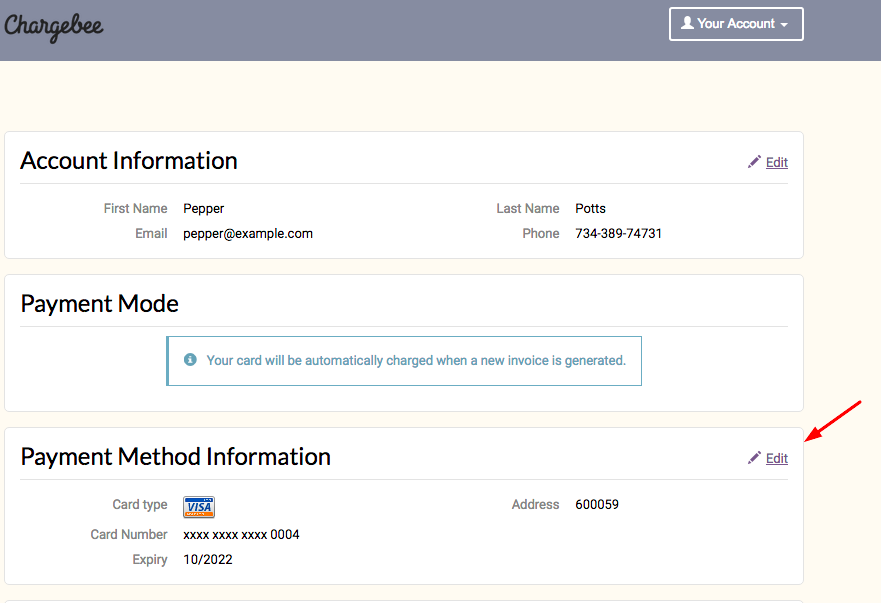Click the pencil icon beside Account Information
Viewport: 881px width, 603px height.
755,162
